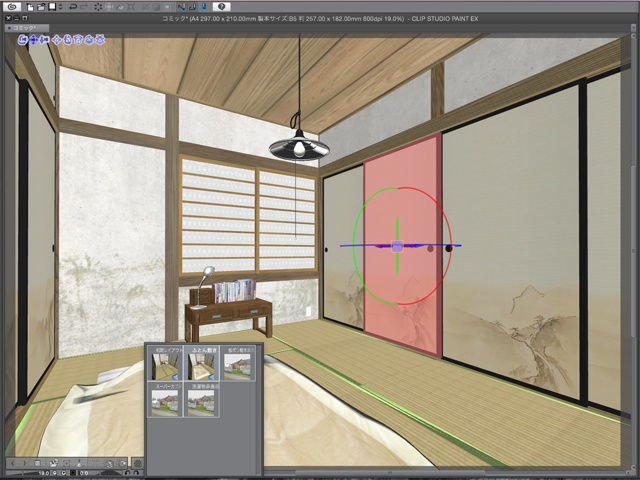This screenshot has width=640, height=480.
Task: Toggle Snap to Special Ruler icon
Action: tap(192, 7)
